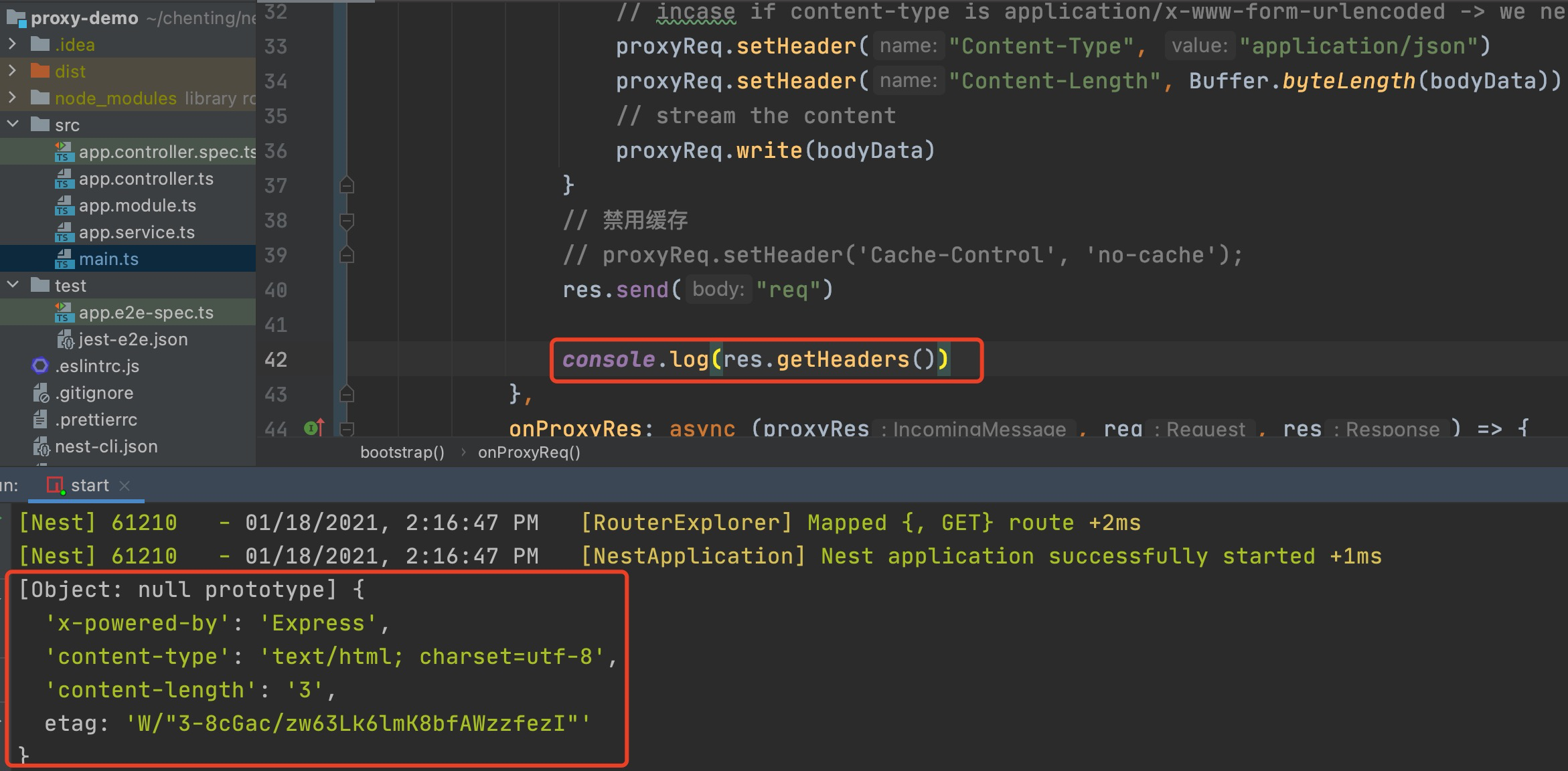Image resolution: width=1568 pixels, height=771 pixels.
Task: Click the file icon of .gitignore
Action: pyautogui.click(x=41, y=393)
